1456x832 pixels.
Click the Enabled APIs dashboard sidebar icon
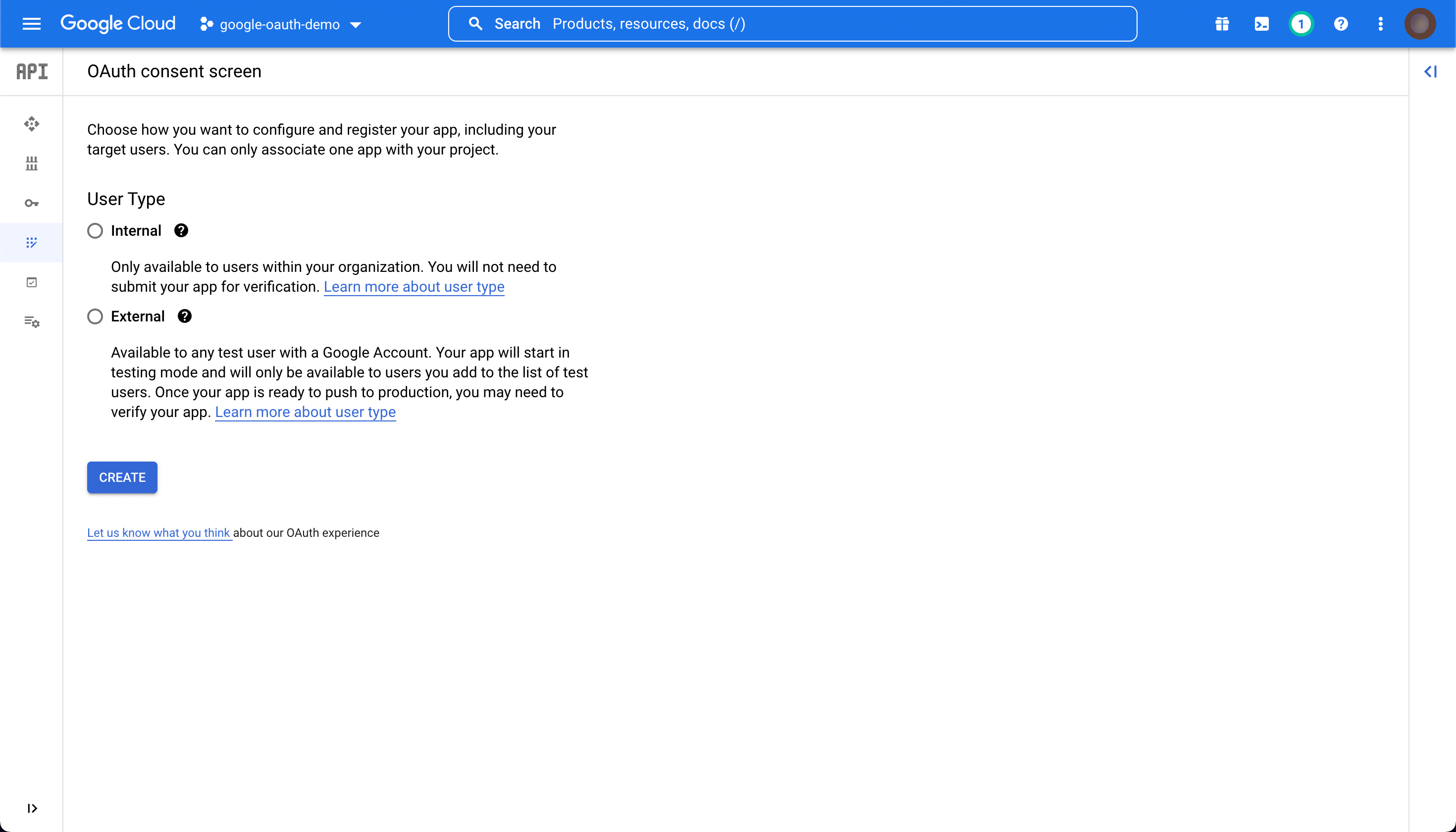click(x=31, y=124)
